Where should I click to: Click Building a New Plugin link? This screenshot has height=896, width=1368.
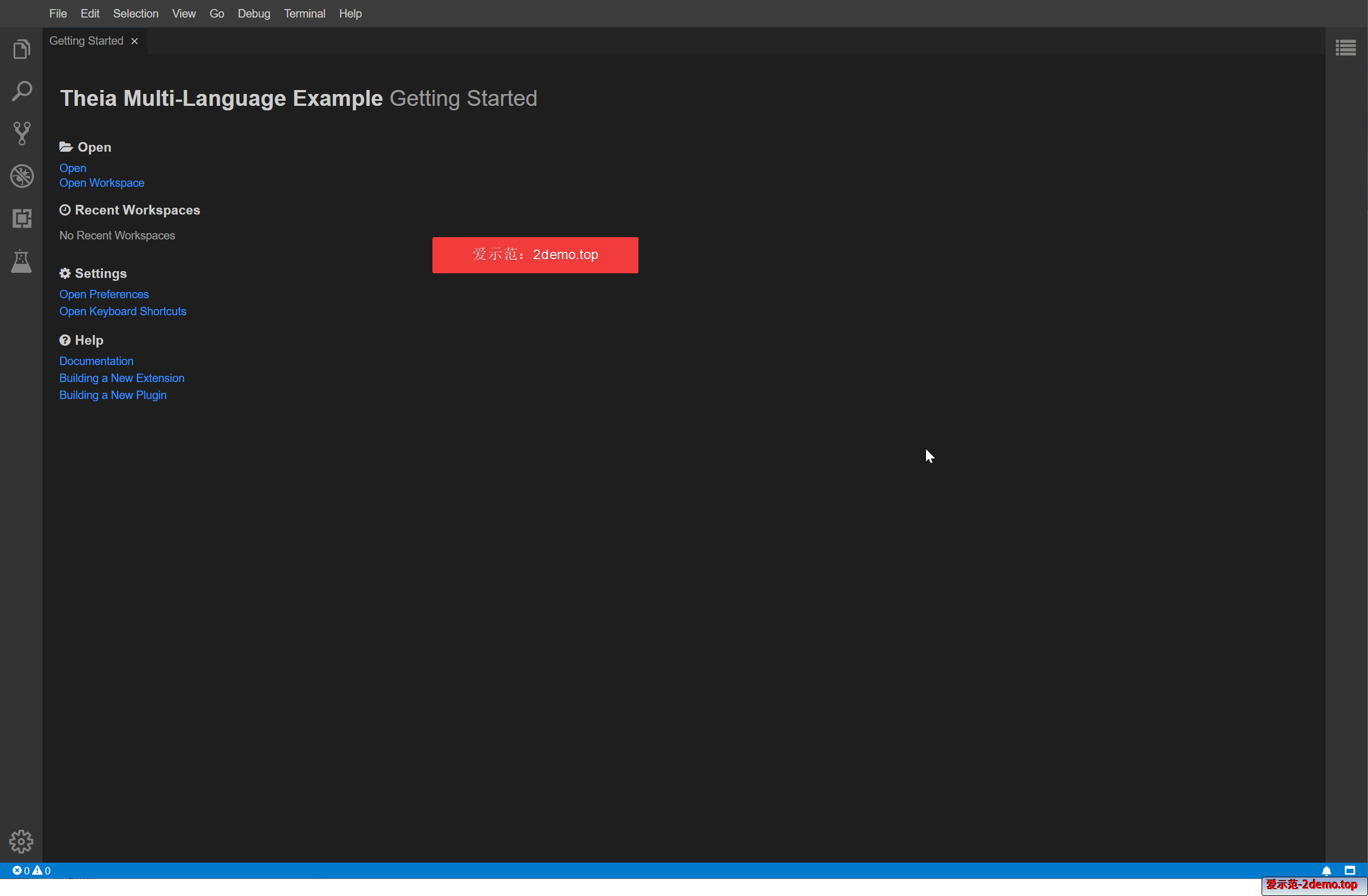tap(113, 395)
